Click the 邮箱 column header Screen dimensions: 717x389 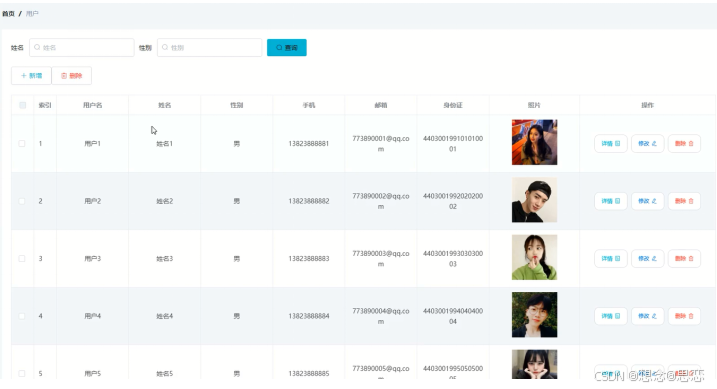coord(381,105)
